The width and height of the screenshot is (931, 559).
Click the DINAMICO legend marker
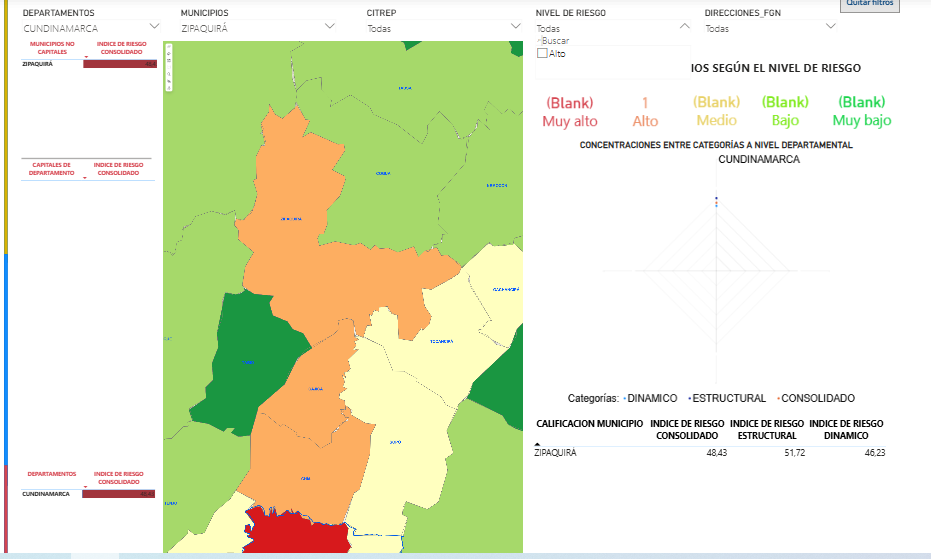click(624, 398)
